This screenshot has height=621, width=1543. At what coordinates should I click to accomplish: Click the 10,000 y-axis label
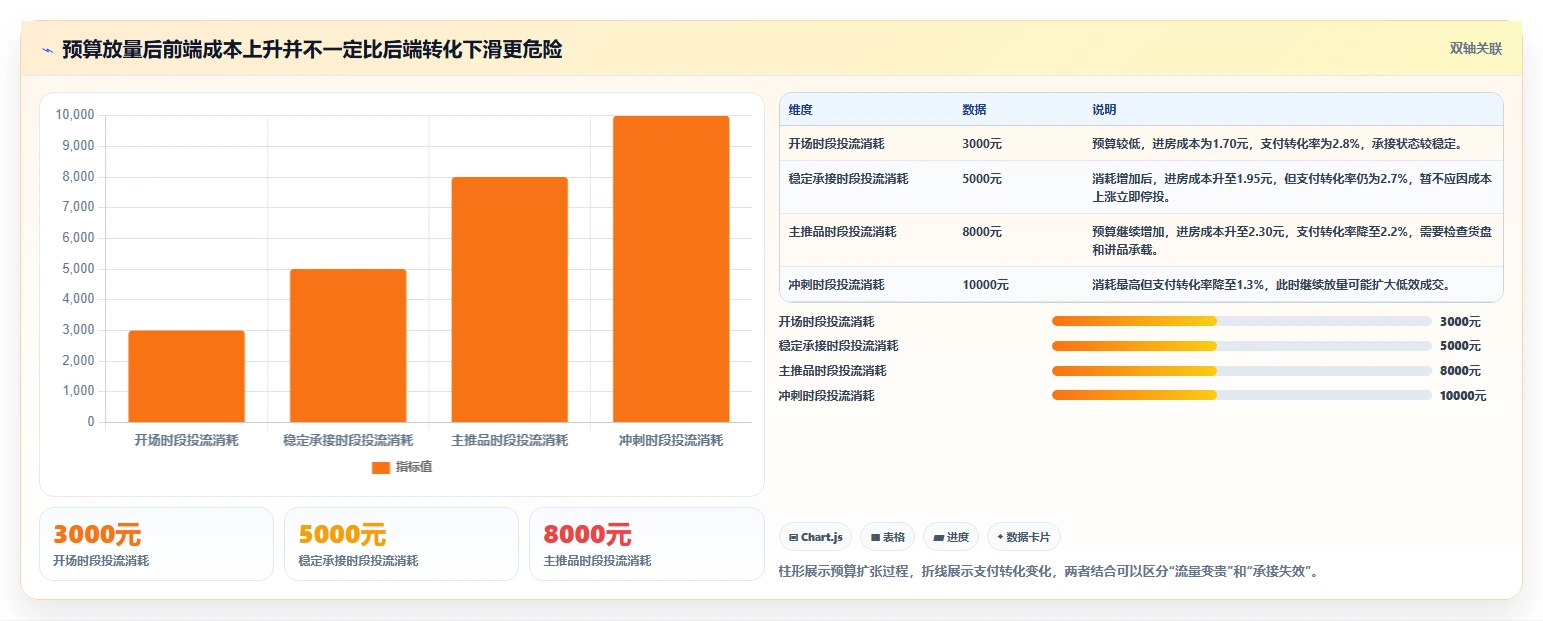[75, 115]
